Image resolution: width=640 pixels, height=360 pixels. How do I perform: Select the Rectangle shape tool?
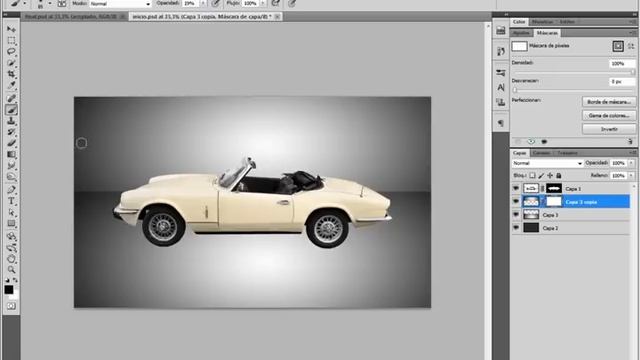11,224
